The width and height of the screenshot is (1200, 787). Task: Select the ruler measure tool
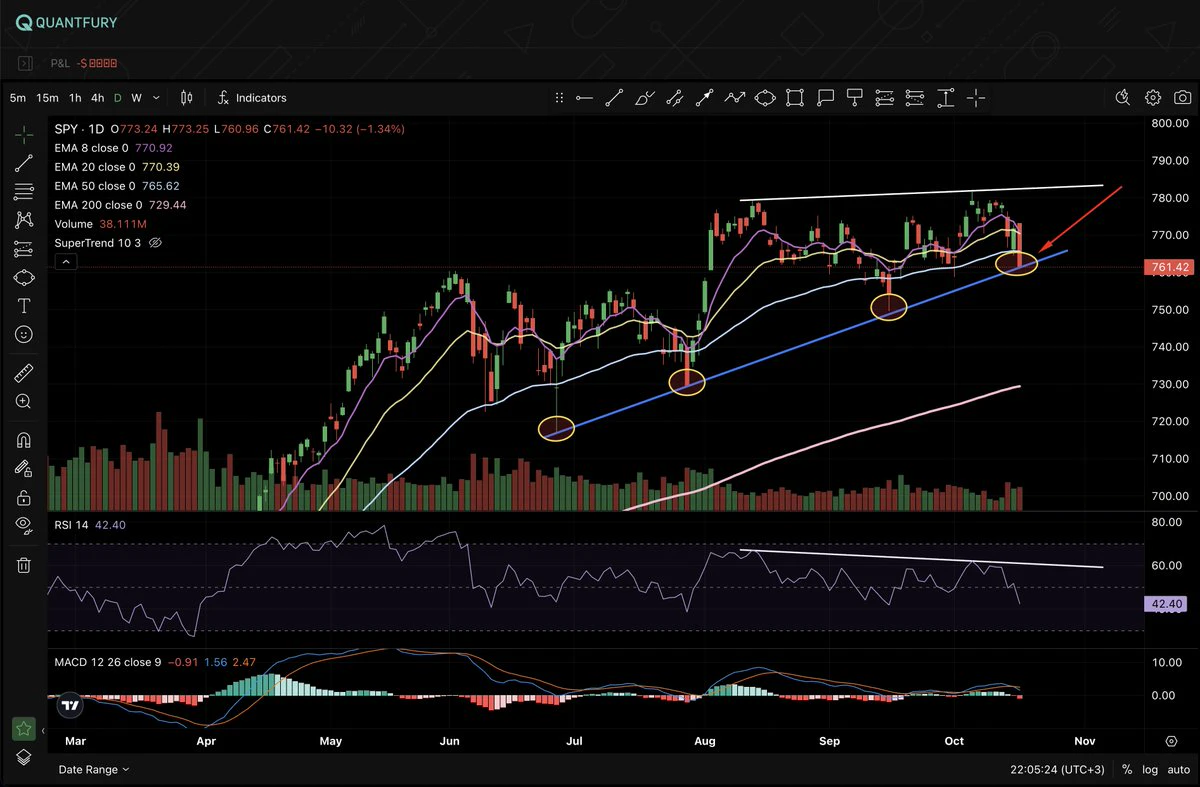[x=24, y=373]
